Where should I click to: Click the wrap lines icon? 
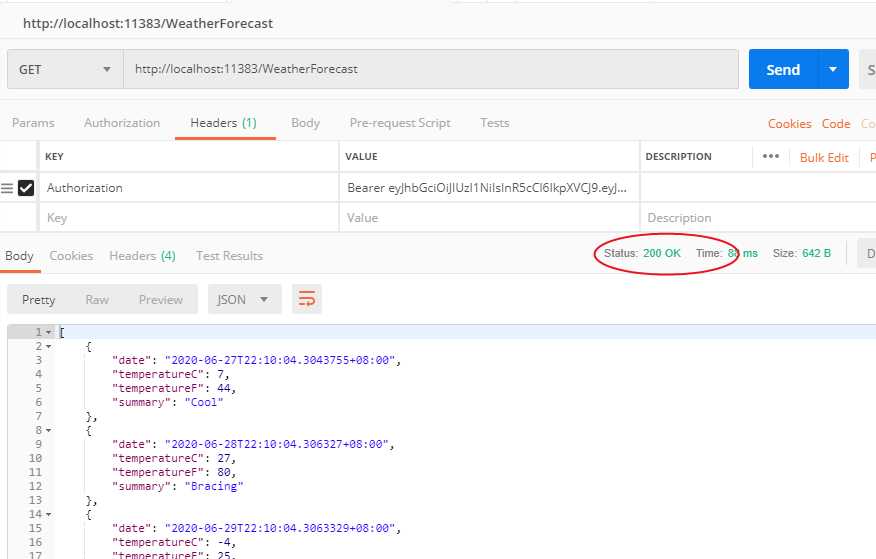click(x=307, y=299)
